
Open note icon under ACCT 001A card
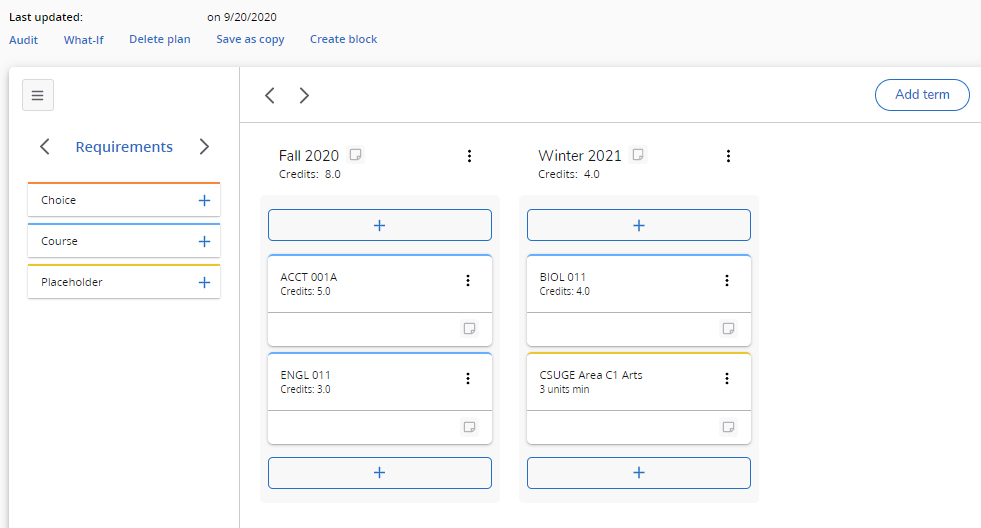[x=468, y=329]
